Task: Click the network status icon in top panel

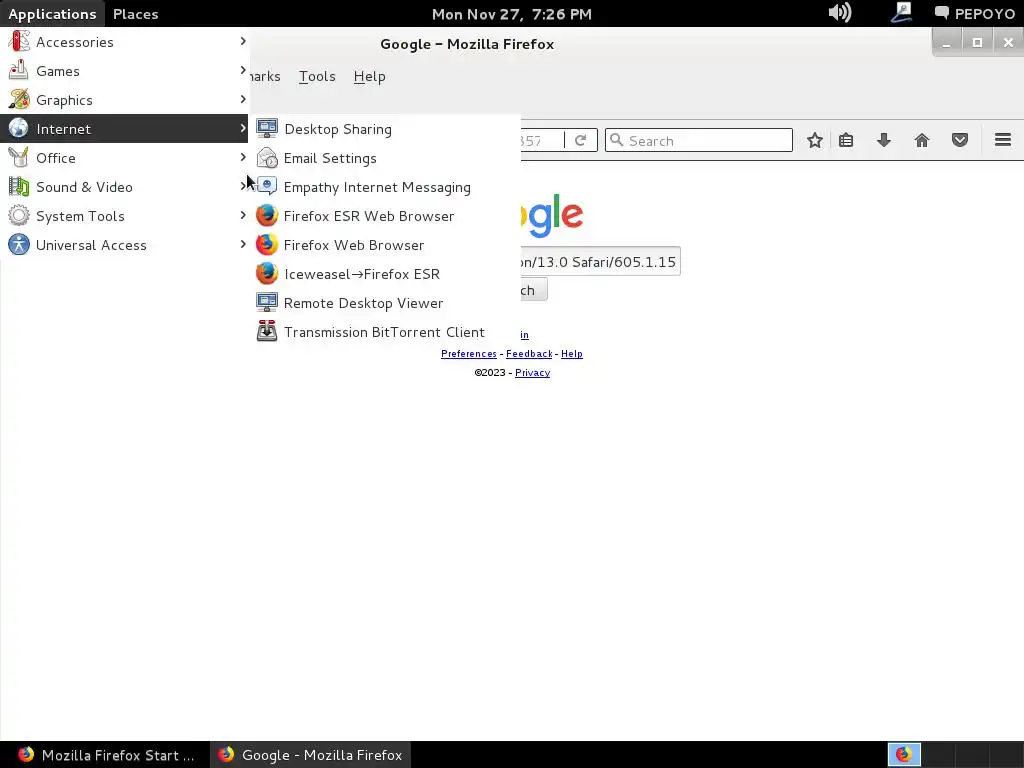Action: click(901, 13)
